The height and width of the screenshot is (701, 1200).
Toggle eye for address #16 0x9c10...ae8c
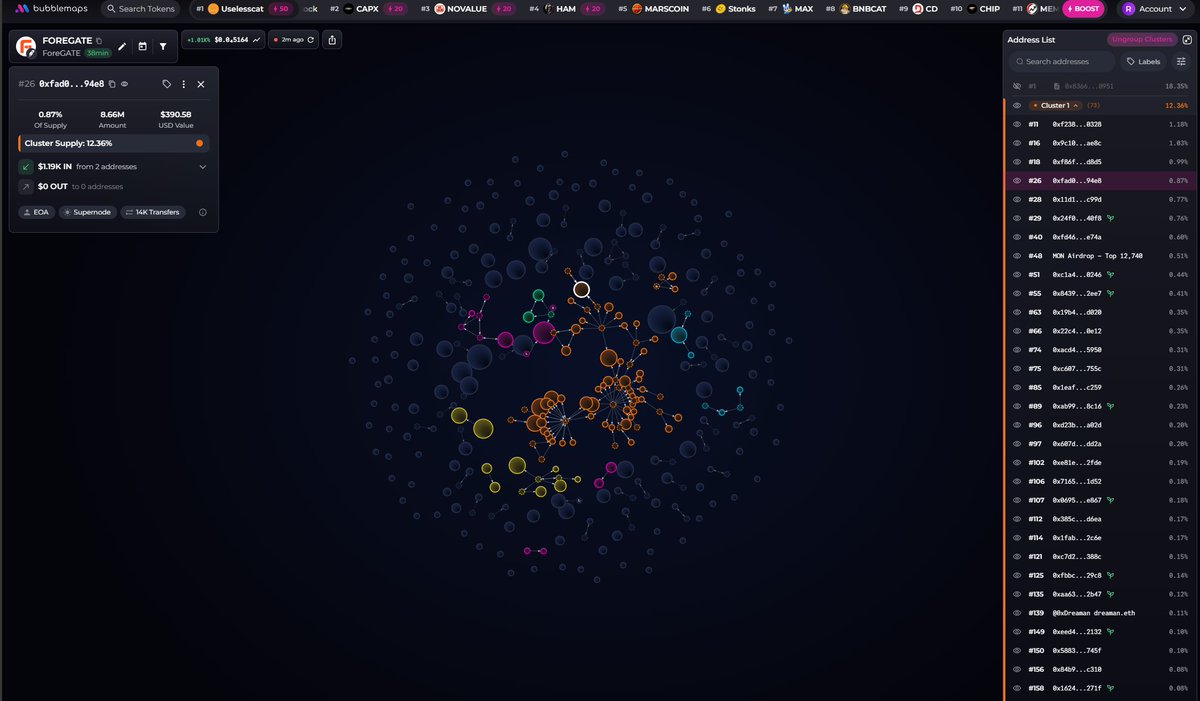click(1017, 143)
